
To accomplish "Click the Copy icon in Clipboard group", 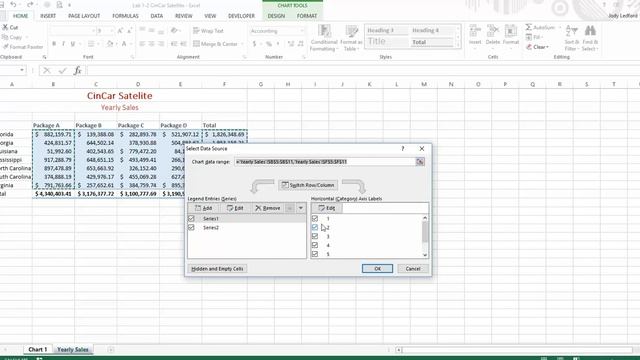I will coord(6,37).
